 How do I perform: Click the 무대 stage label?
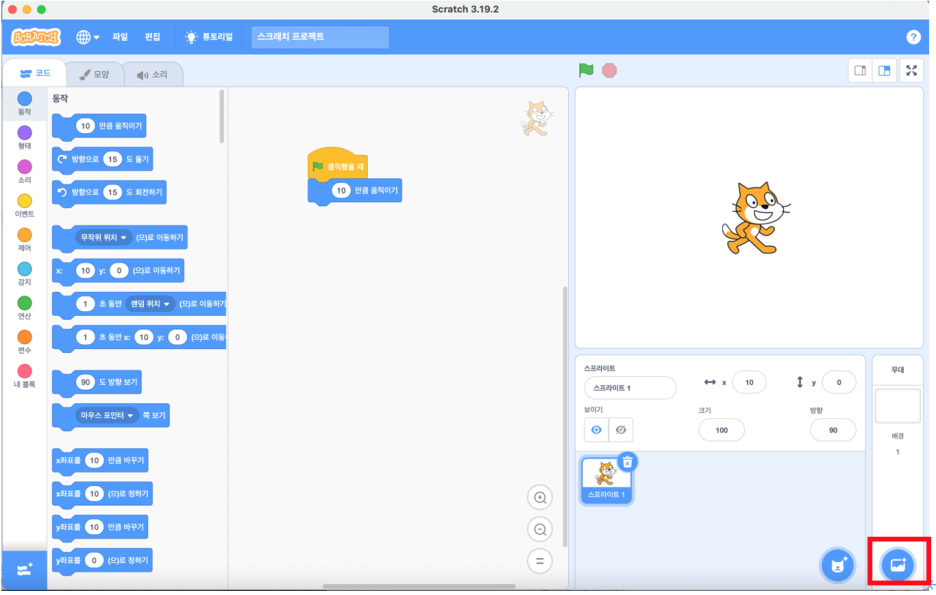pos(897,370)
